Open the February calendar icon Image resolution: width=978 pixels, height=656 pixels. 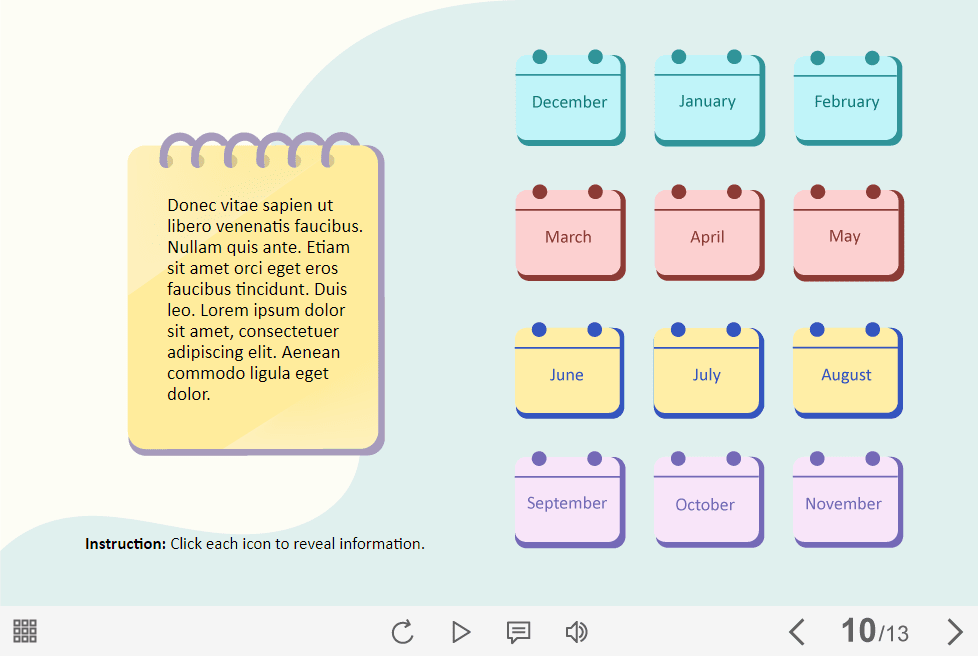(847, 100)
